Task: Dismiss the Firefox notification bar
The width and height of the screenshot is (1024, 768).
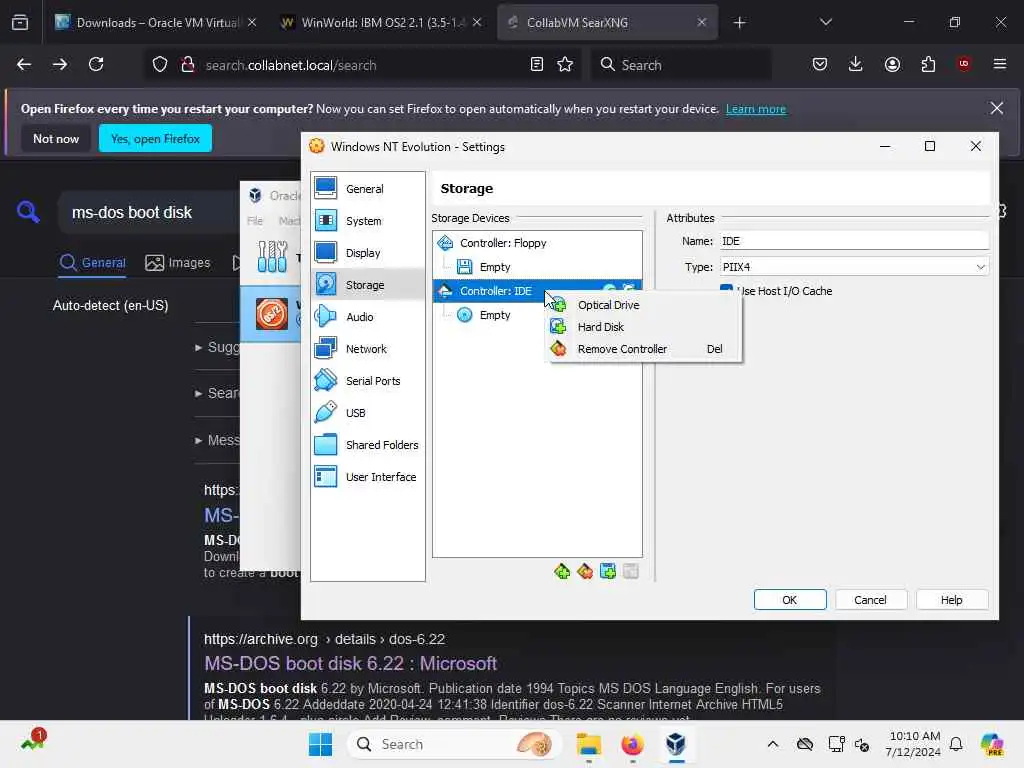Action: click(x=997, y=108)
